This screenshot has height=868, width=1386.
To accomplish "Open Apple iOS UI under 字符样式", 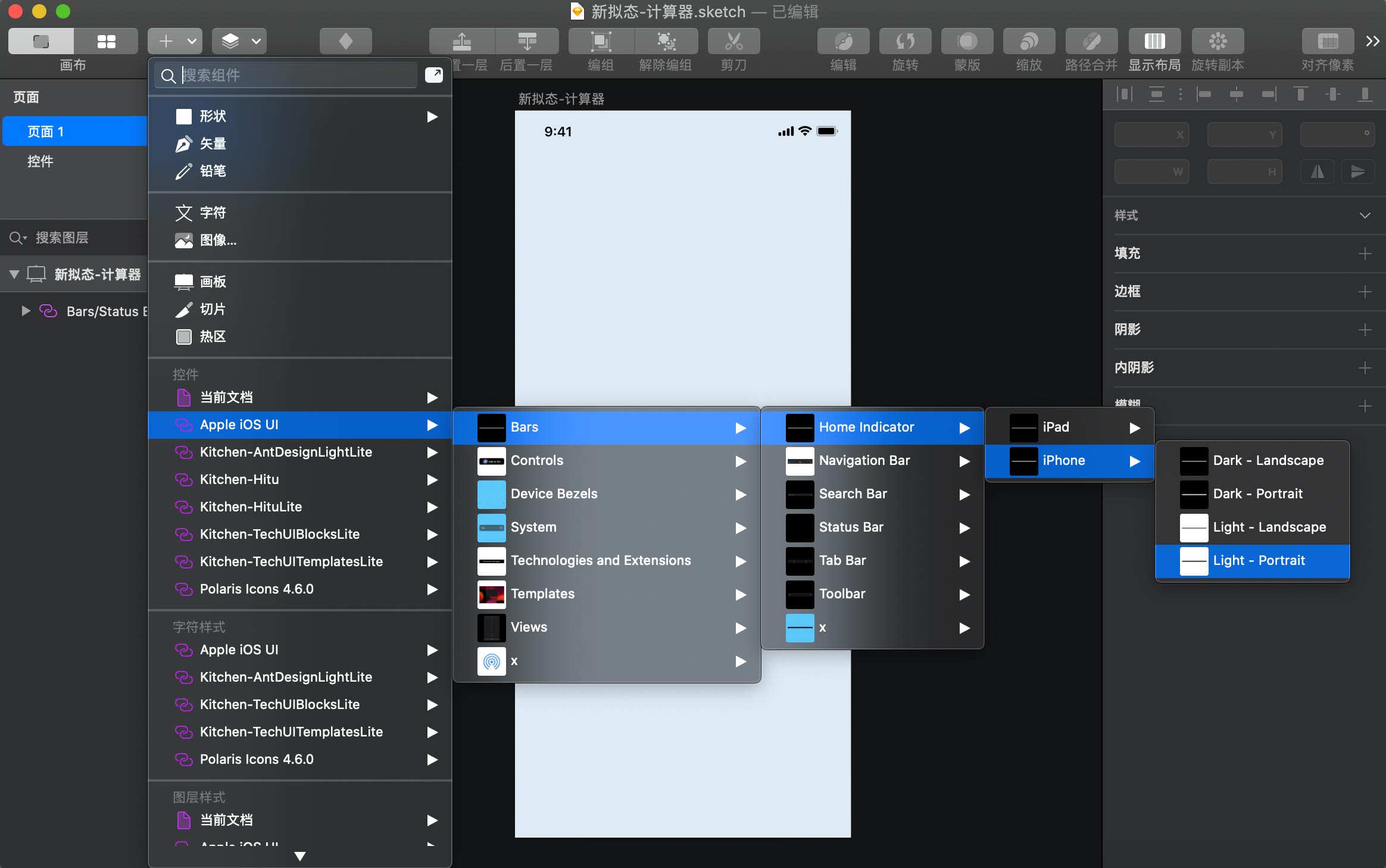I will [300, 650].
